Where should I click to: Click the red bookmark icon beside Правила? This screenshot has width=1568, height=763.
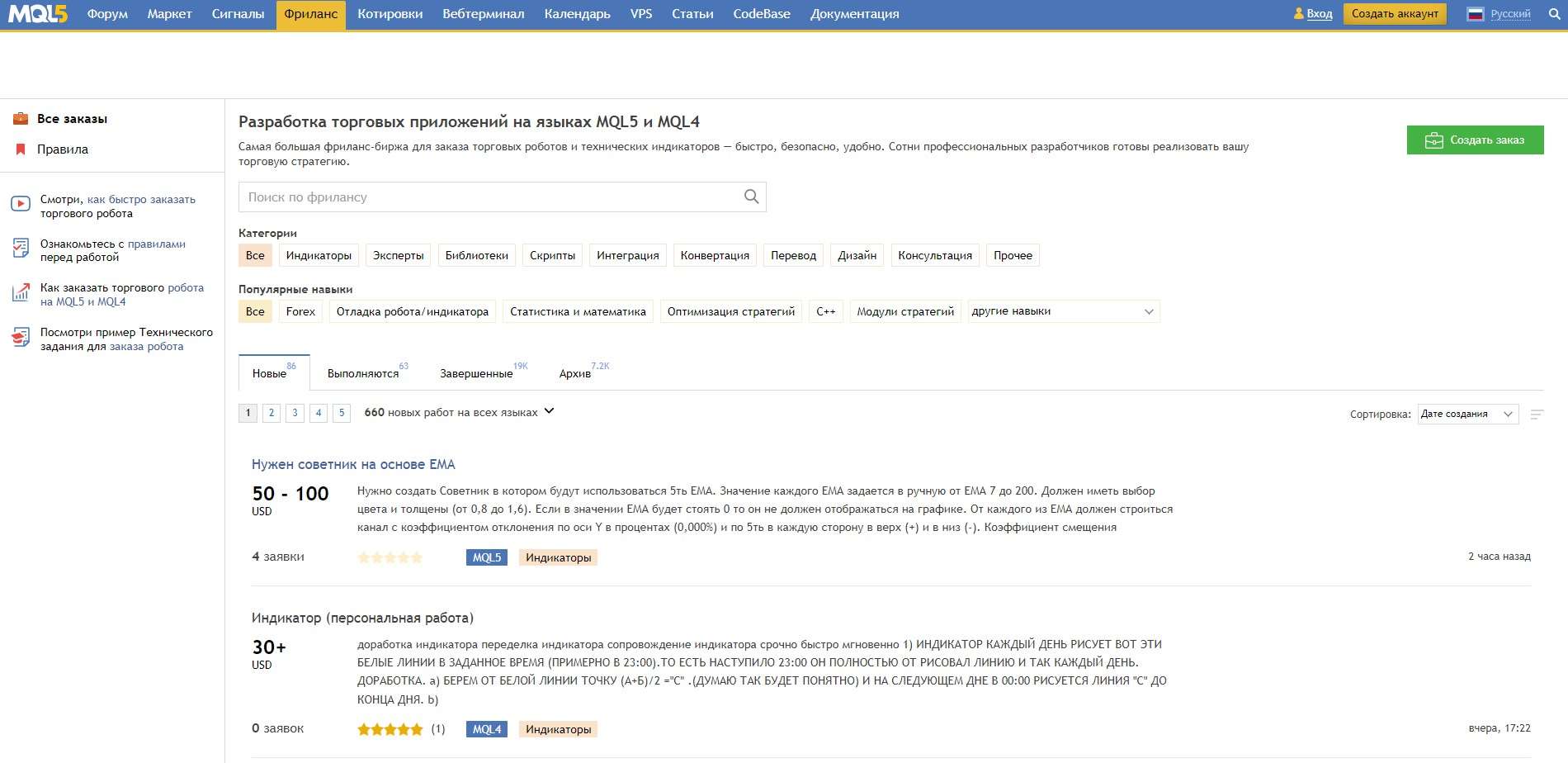(x=21, y=149)
